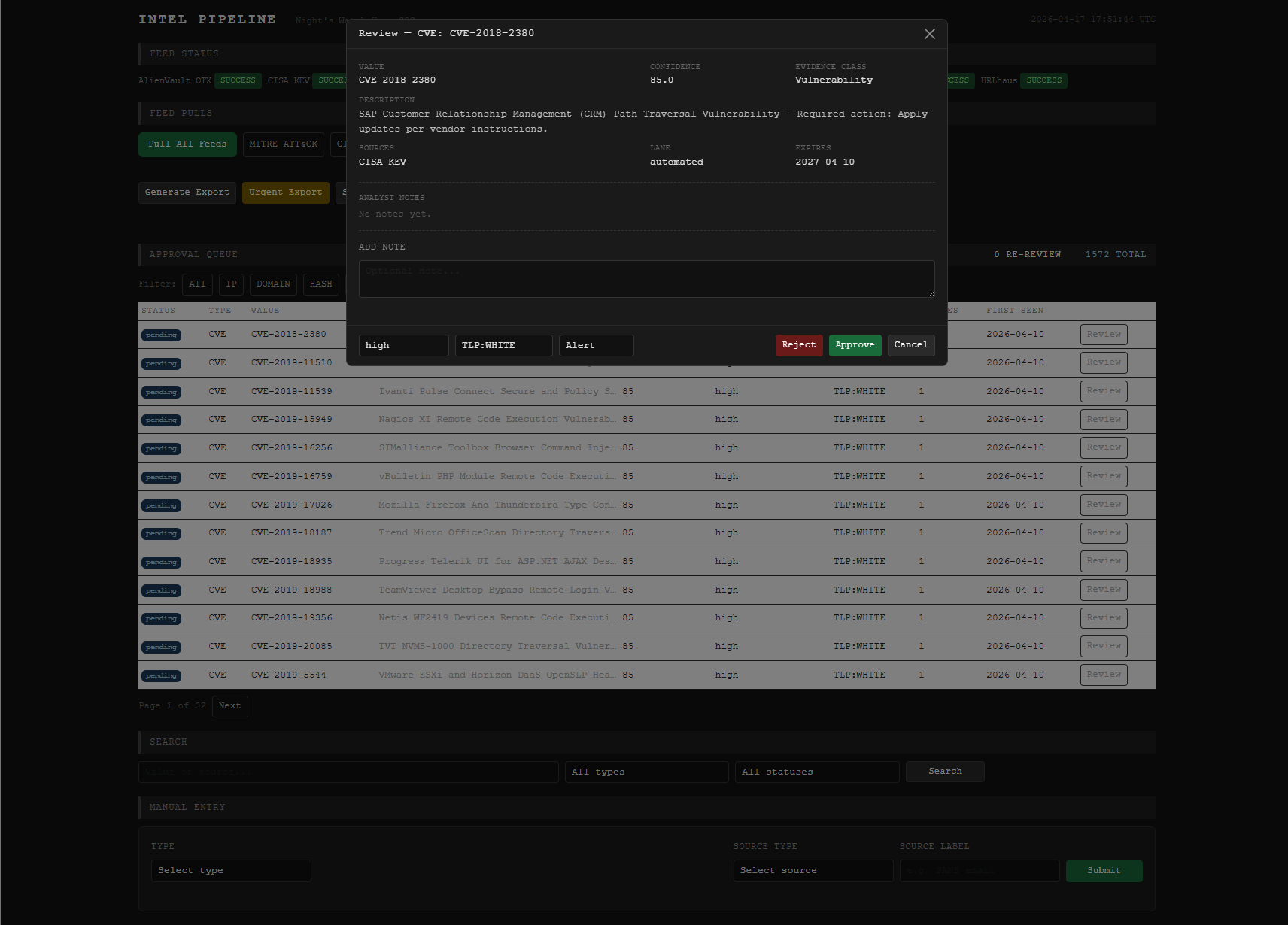Click the URLhaus SUCCESS badge

tap(1044, 81)
